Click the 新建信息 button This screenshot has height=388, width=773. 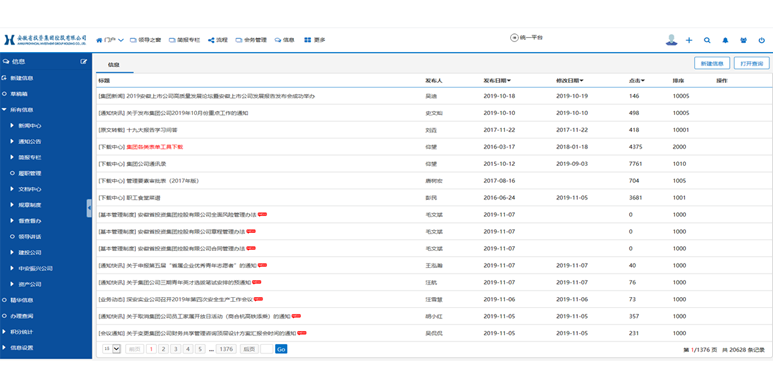click(x=712, y=64)
